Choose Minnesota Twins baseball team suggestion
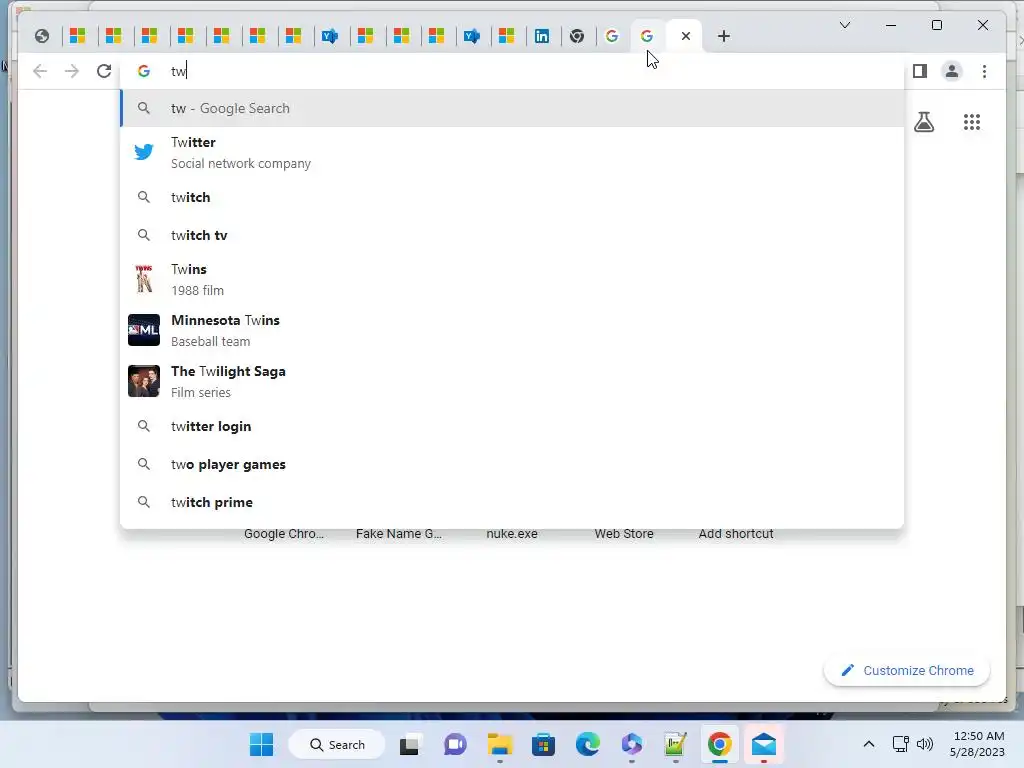1024x768 pixels. [512, 330]
